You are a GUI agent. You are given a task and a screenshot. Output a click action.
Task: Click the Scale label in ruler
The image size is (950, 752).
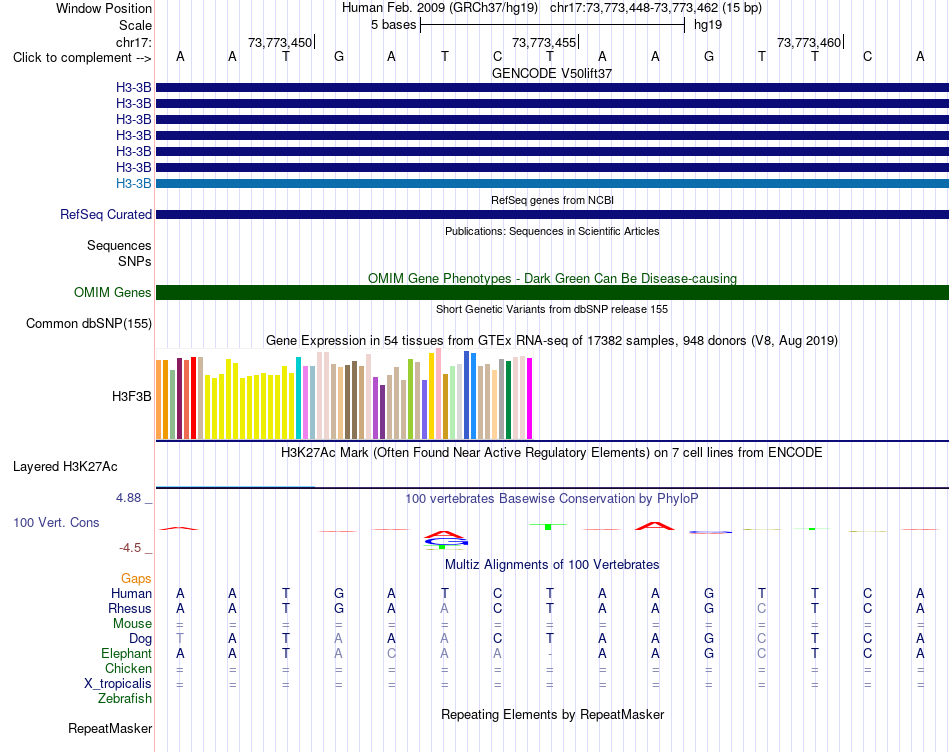(135, 25)
